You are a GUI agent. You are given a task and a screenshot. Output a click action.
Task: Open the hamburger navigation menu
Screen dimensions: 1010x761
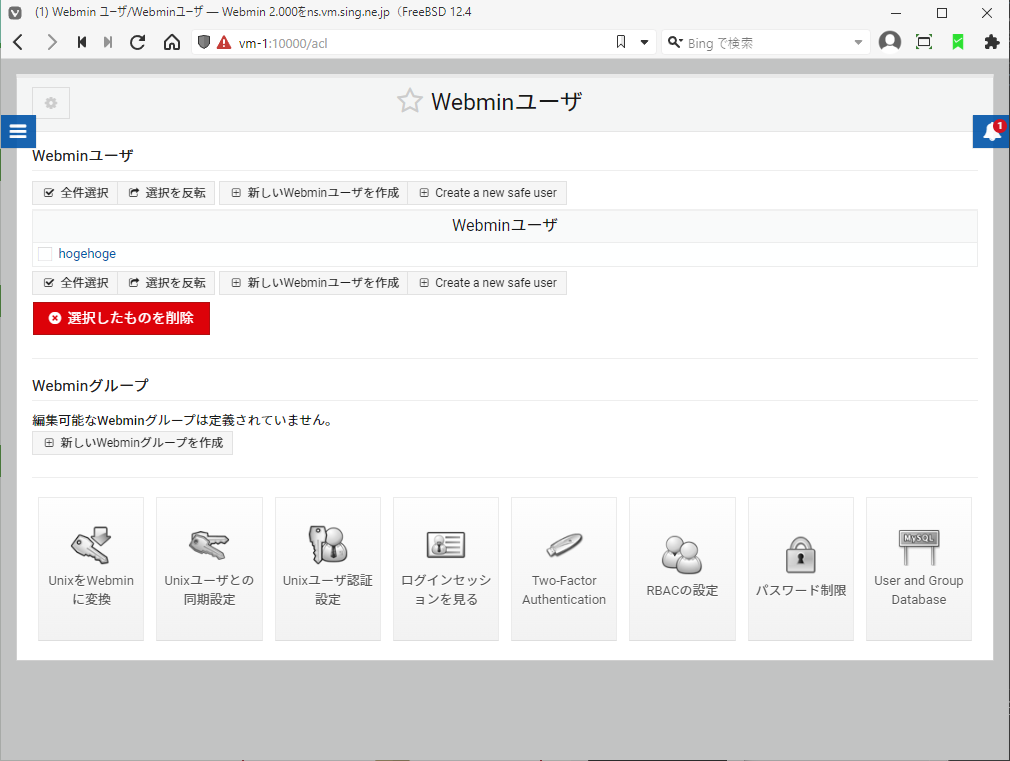18,131
